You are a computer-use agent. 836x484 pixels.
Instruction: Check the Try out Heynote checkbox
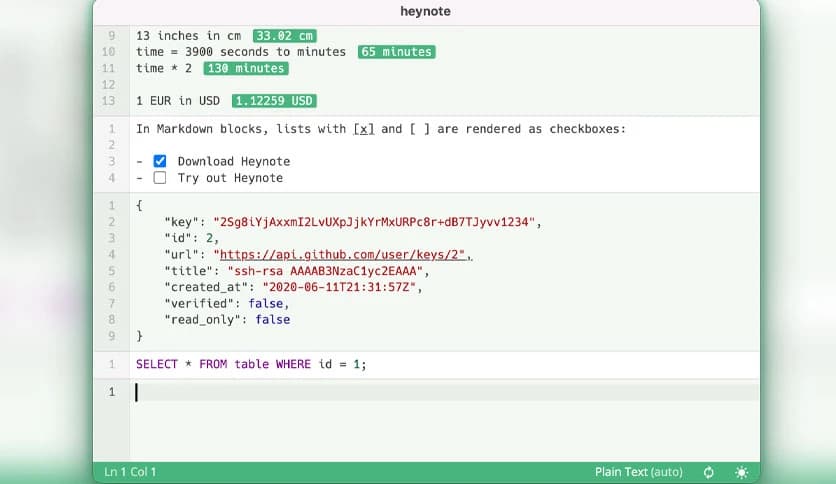160,178
